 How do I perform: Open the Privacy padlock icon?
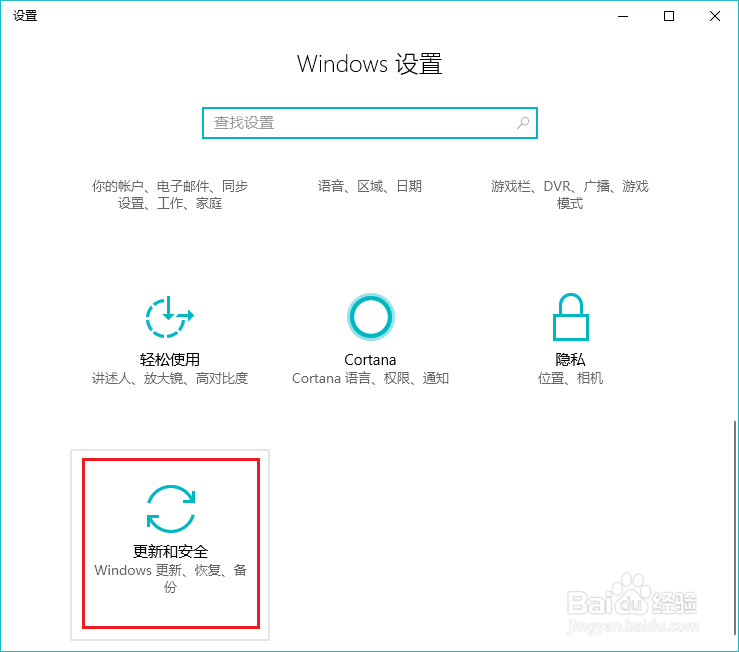[x=570, y=317]
